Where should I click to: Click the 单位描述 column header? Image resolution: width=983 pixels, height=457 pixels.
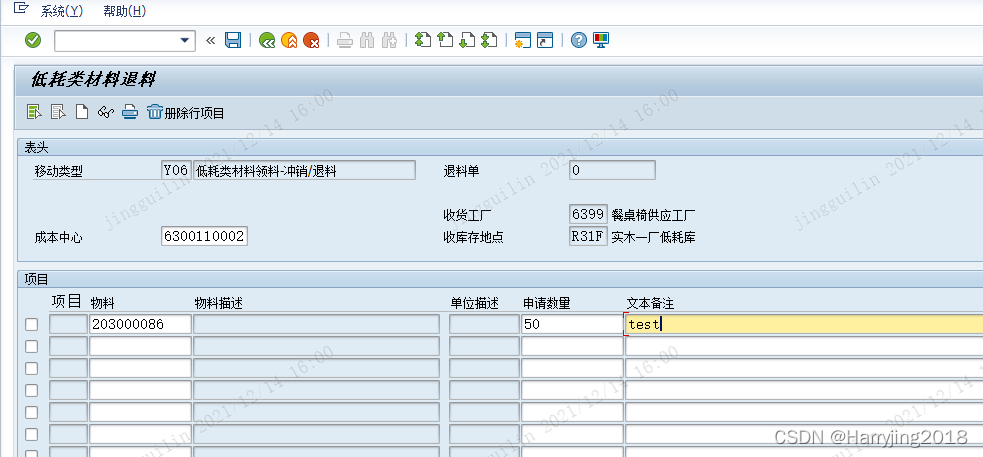pos(475,303)
